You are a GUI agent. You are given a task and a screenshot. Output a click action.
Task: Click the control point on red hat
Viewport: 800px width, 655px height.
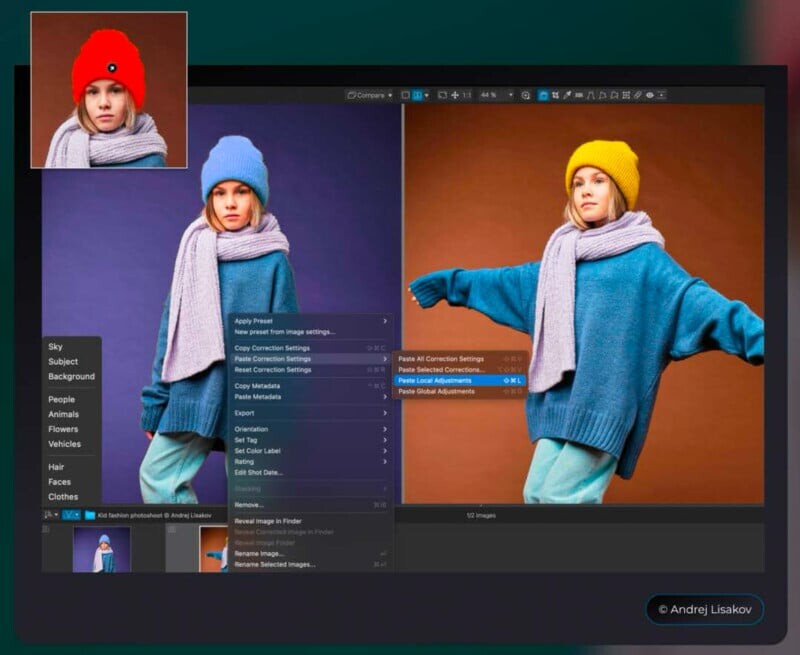111,68
